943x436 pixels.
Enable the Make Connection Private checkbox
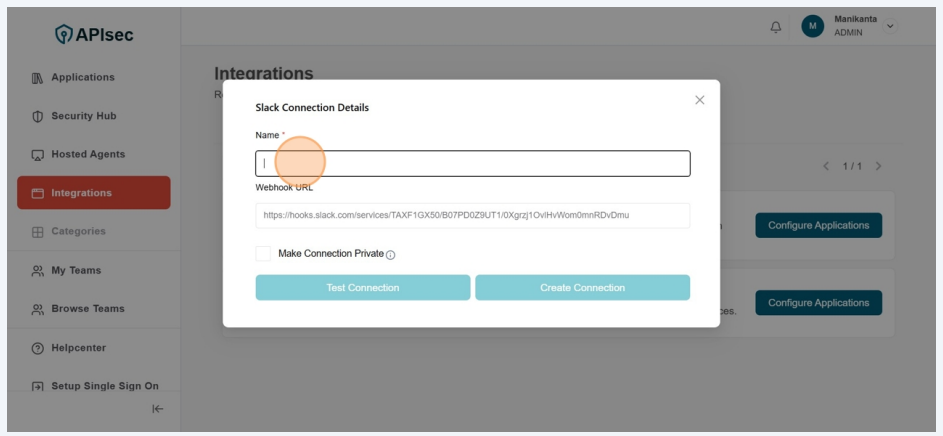pyautogui.click(x=263, y=254)
